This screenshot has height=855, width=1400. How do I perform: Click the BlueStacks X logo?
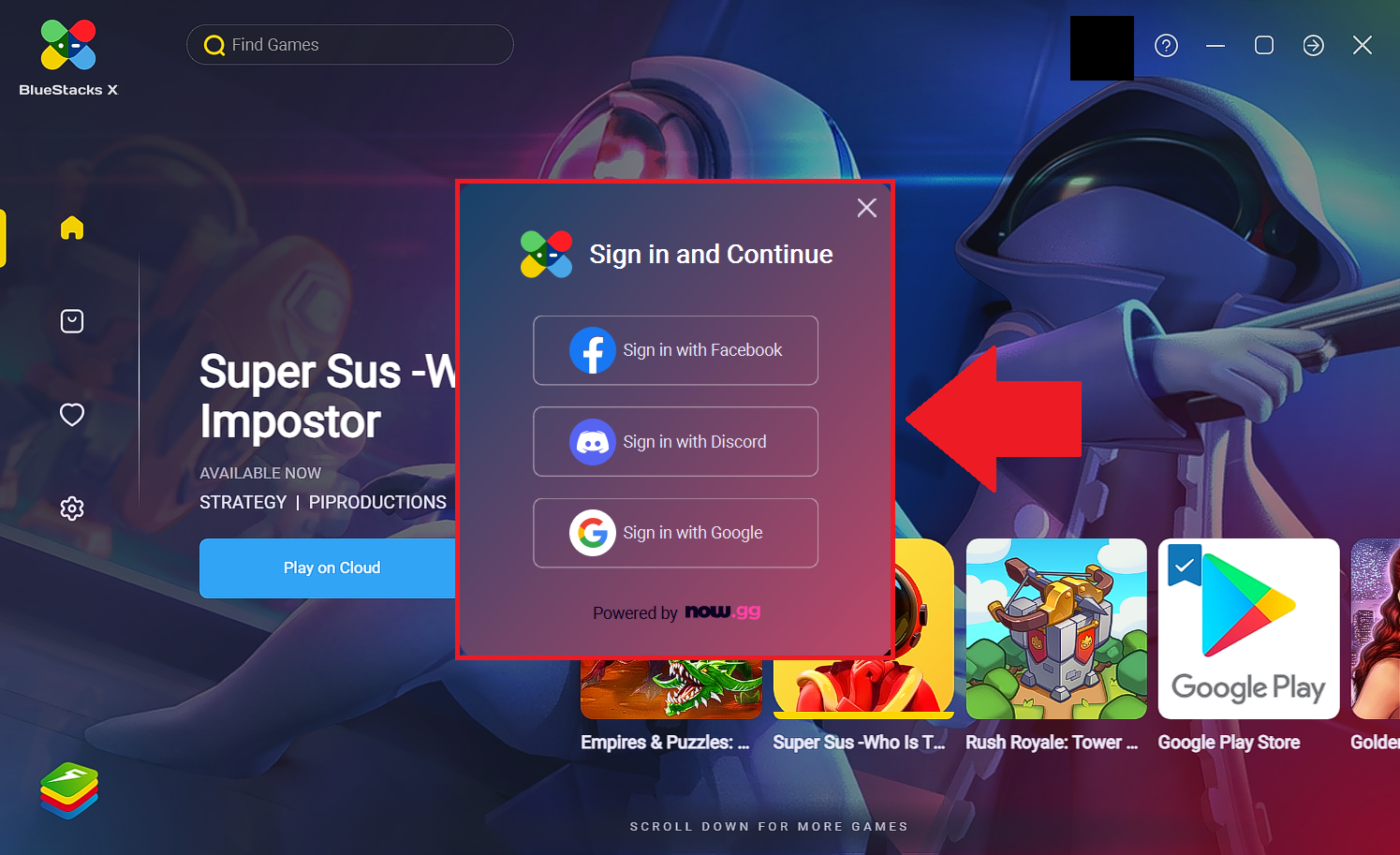(x=68, y=57)
